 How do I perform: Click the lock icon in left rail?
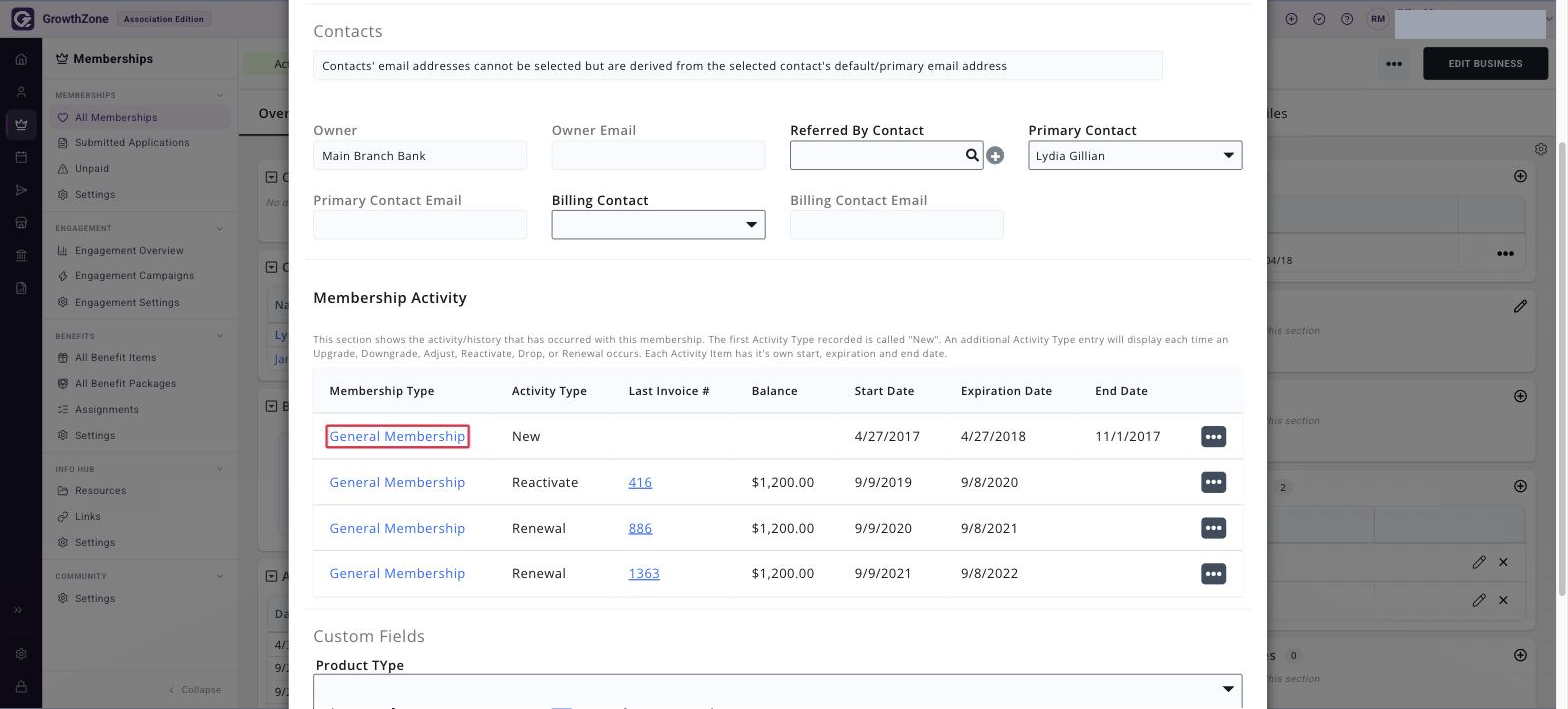[21, 687]
